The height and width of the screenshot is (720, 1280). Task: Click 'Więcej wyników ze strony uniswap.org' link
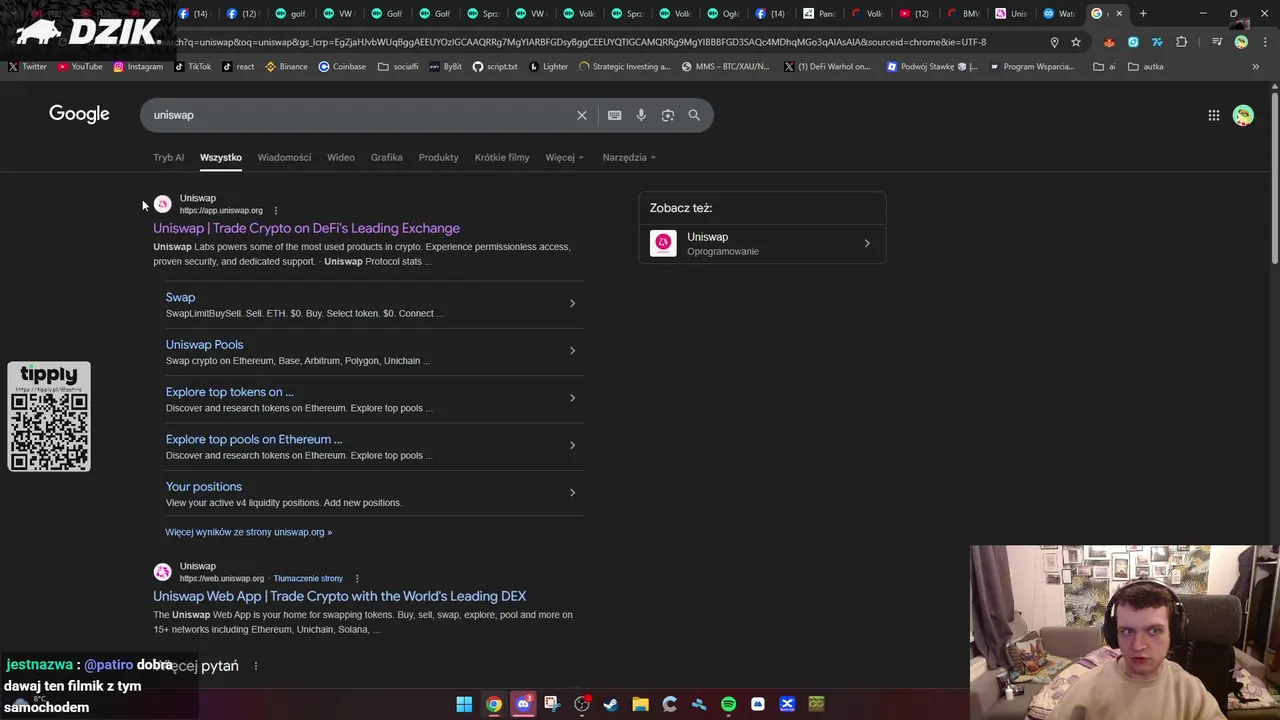pos(248,532)
